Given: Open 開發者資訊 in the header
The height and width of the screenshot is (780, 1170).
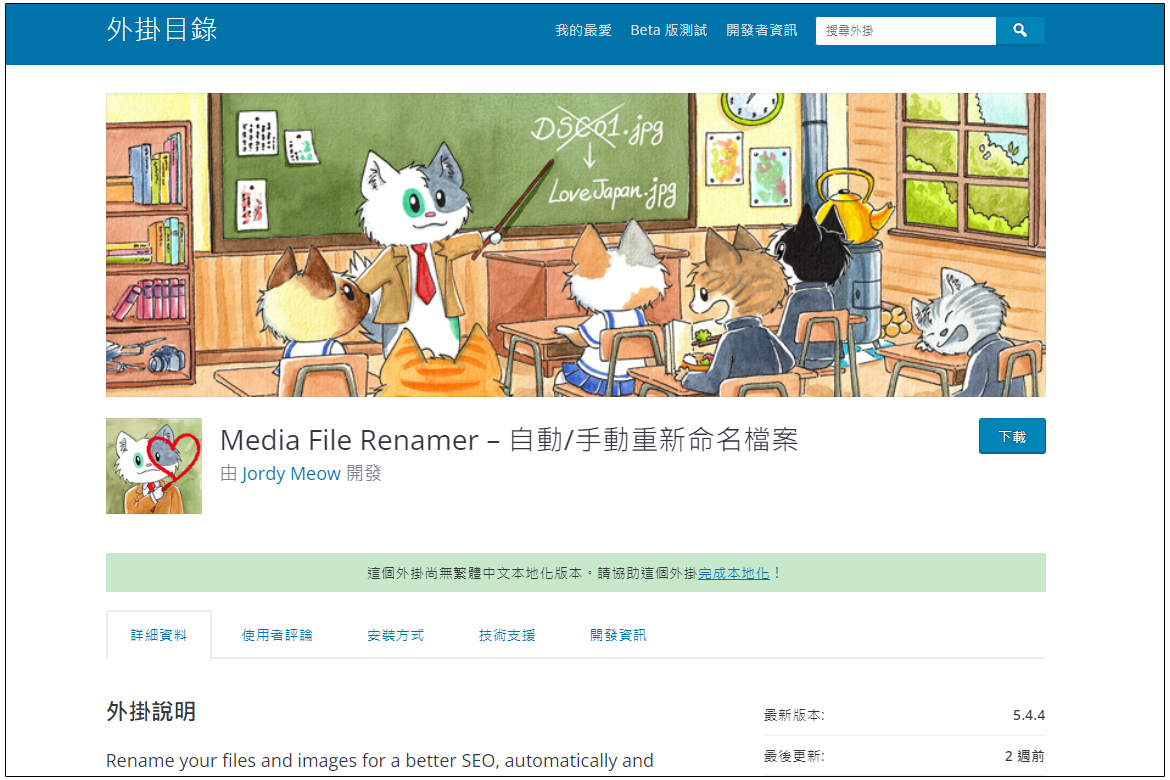Looking at the screenshot, I should 761,31.
